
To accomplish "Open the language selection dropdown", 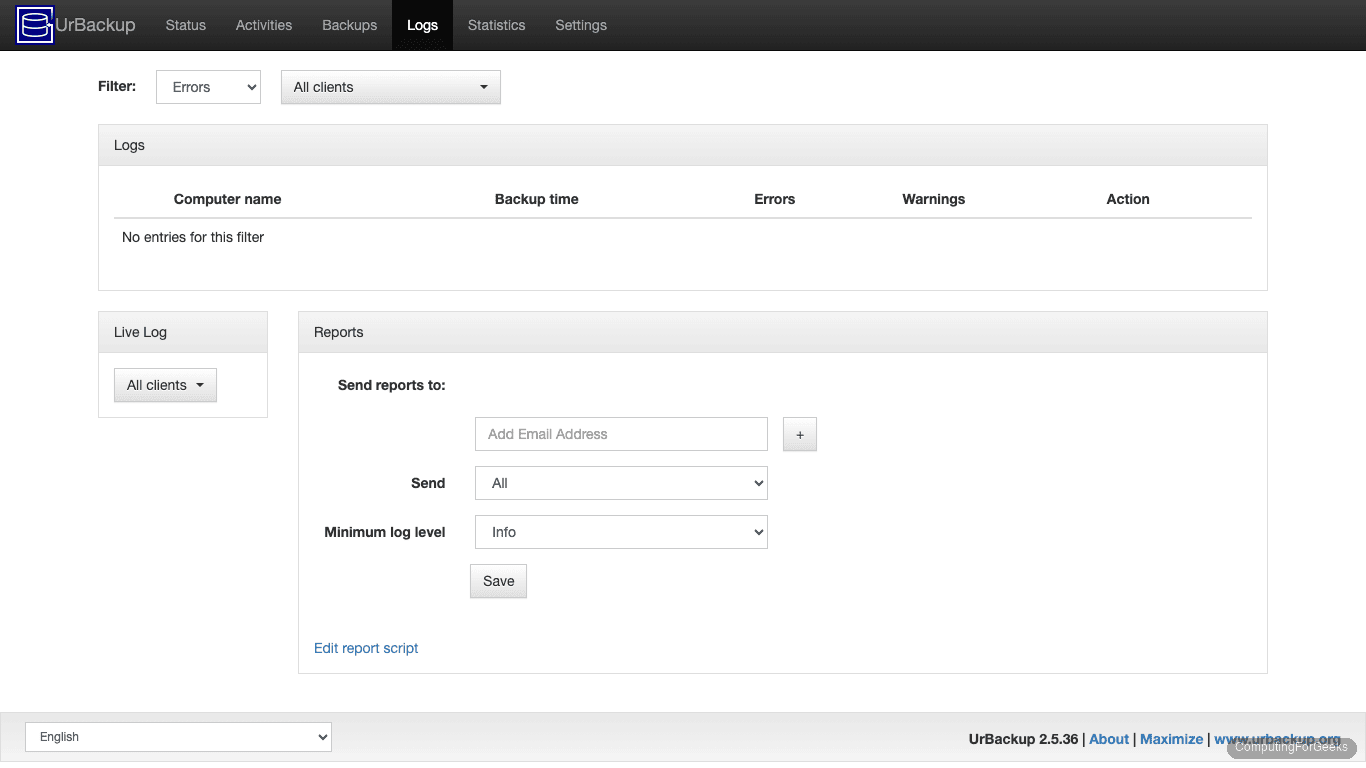I will (178, 737).
